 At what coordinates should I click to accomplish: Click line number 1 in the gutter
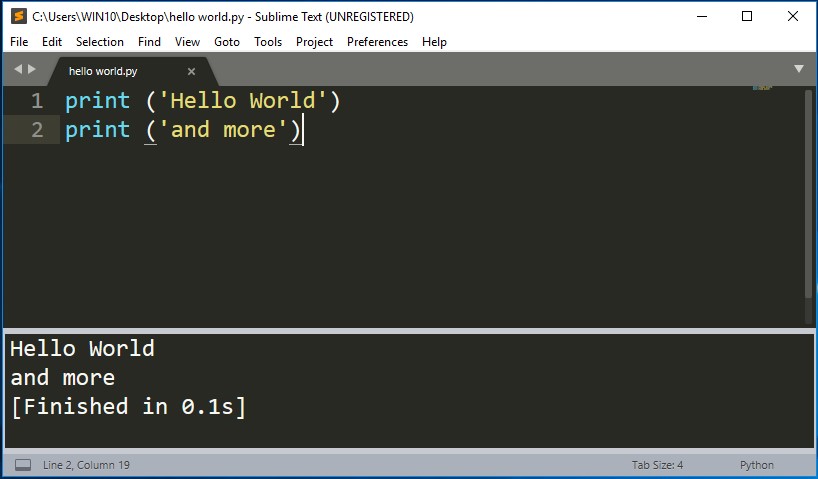pos(37,101)
